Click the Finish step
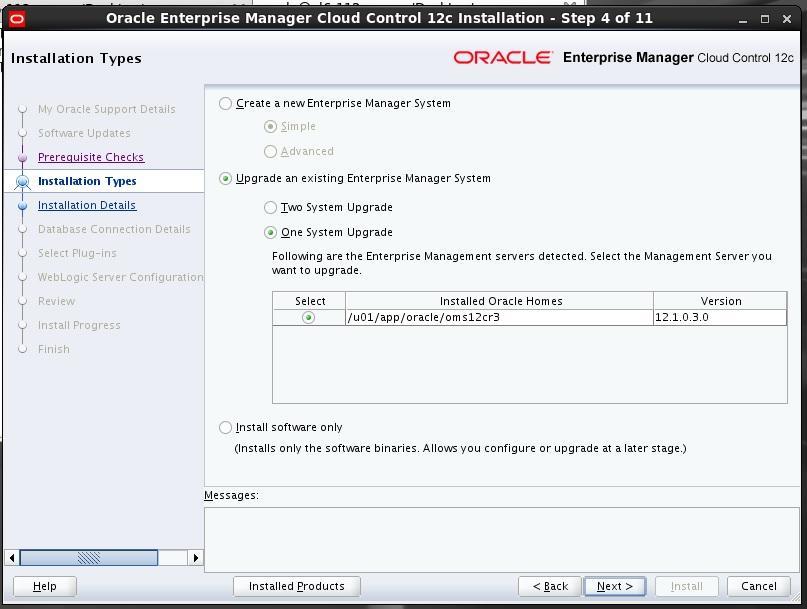The image size is (807, 609). pos(54,349)
